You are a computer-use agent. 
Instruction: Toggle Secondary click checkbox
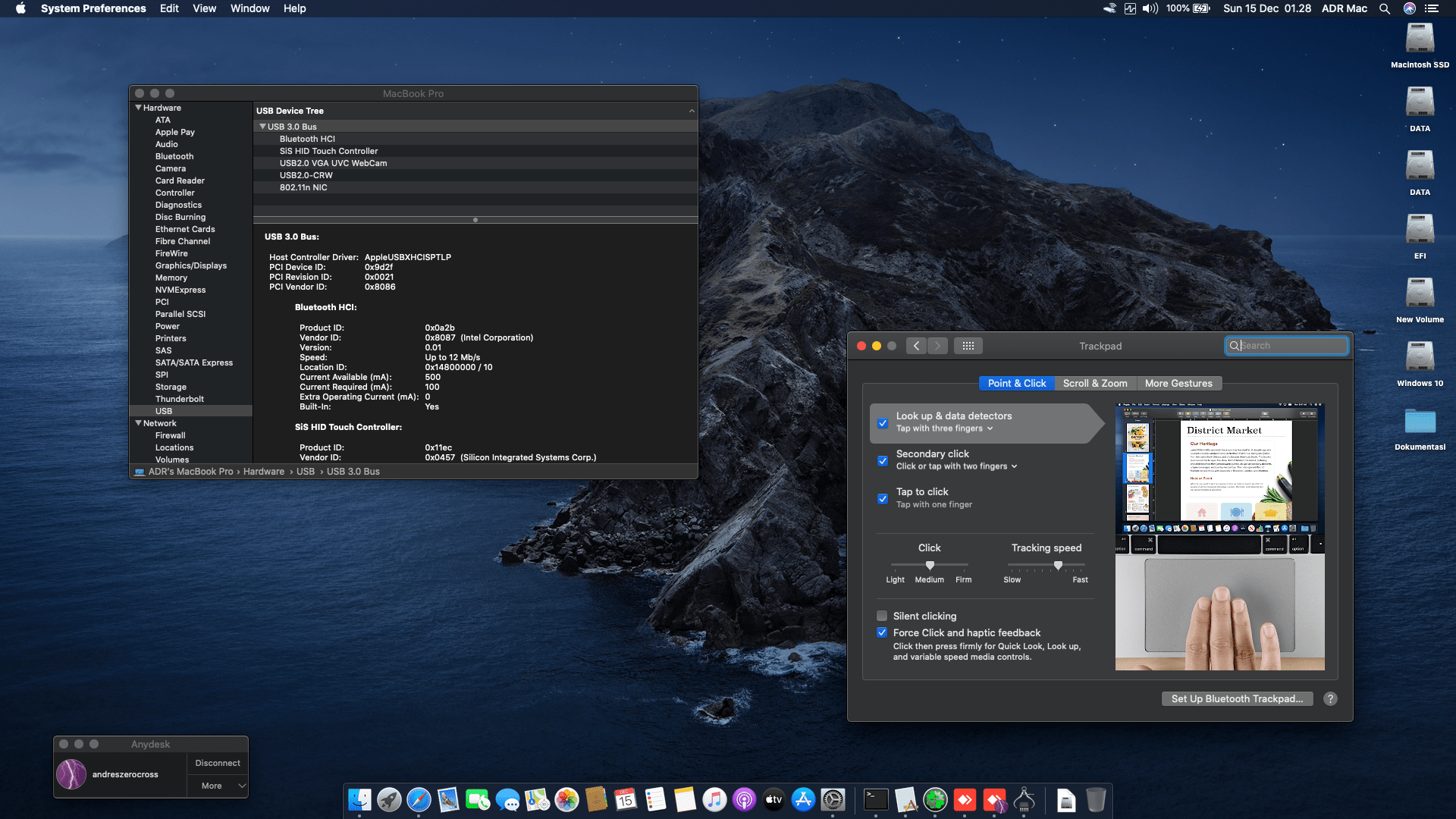pyautogui.click(x=883, y=461)
